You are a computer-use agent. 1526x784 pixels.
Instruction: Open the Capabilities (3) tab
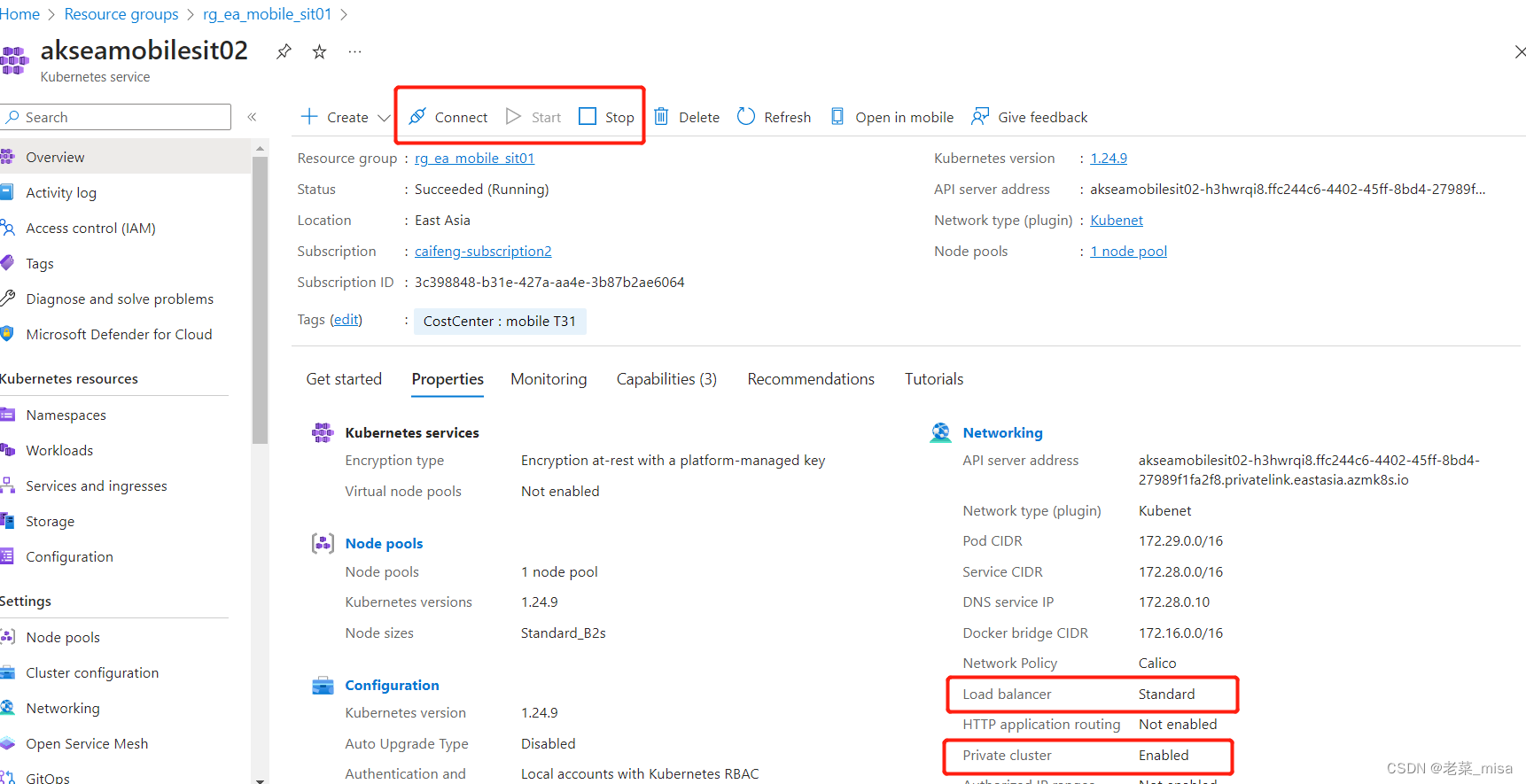666,379
